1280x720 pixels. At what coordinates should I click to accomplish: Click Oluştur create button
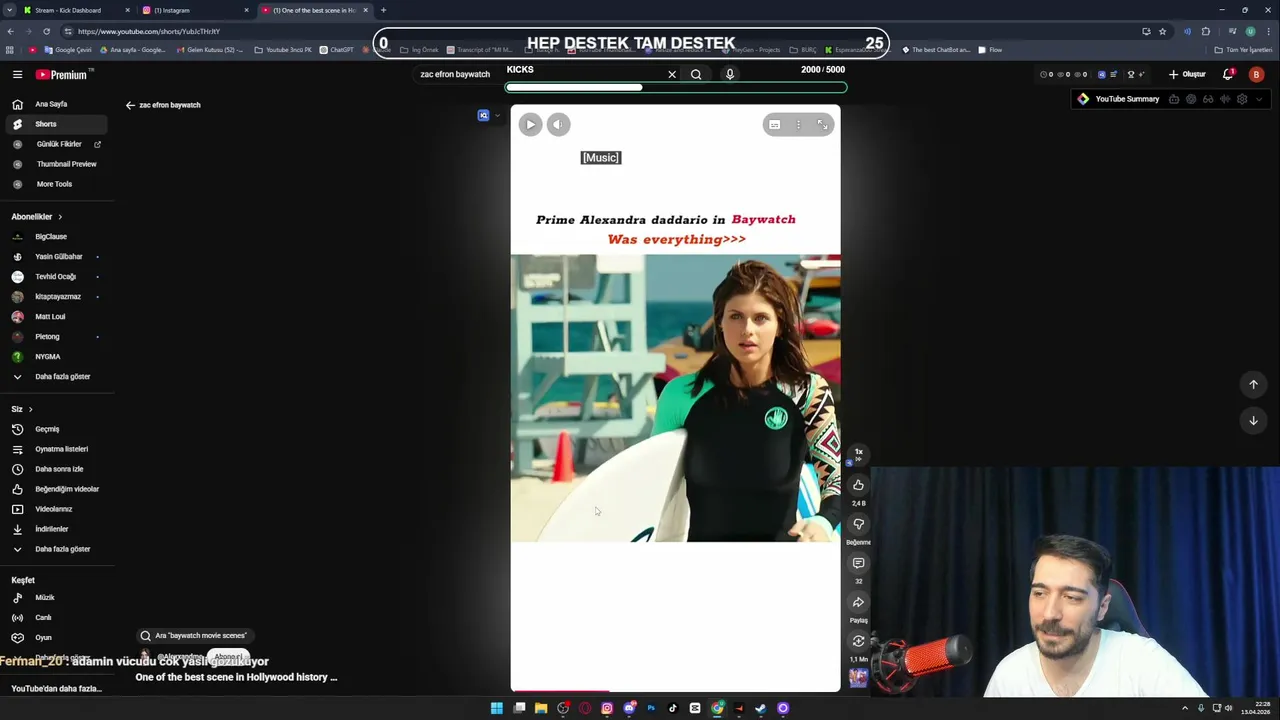point(1187,74)
